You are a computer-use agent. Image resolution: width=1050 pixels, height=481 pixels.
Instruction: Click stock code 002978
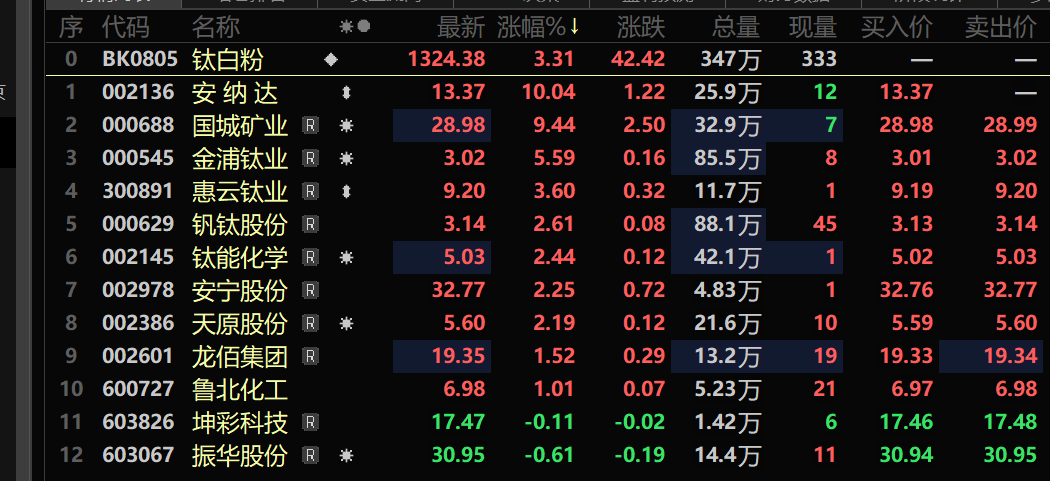click(x=138, y=291)
